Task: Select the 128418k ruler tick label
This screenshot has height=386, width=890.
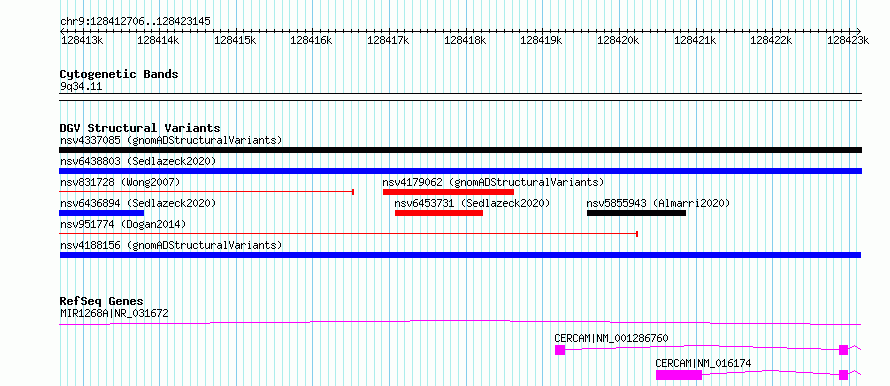Action: (465, 40)
